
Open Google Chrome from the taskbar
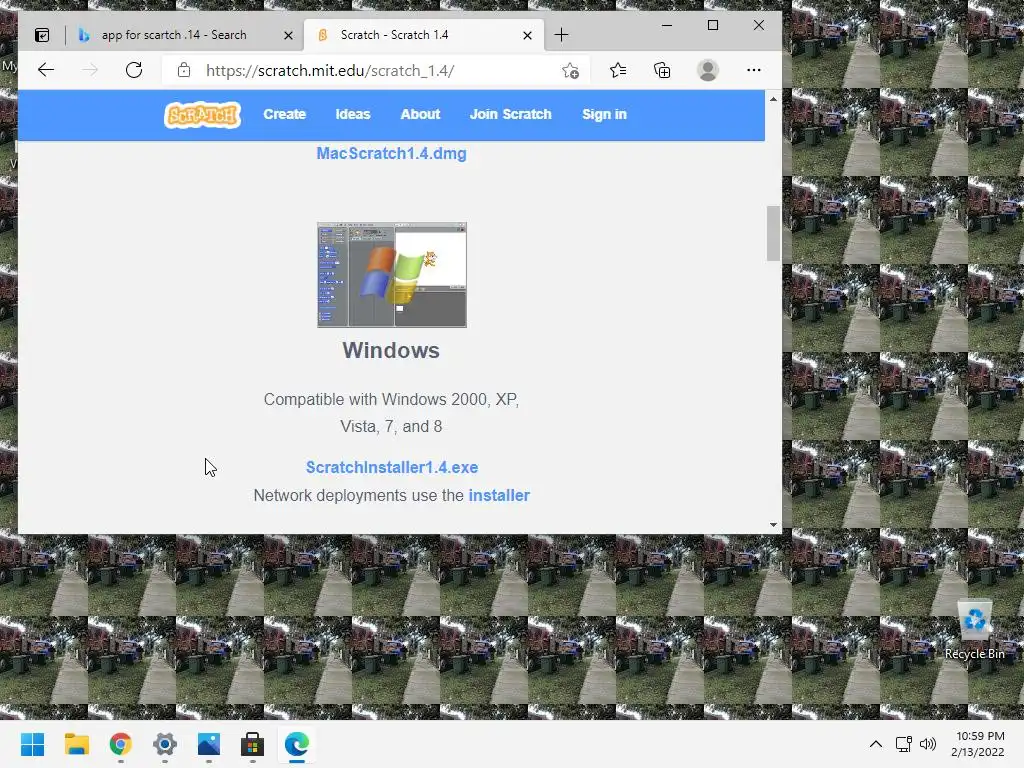click(x=121, y=744)
